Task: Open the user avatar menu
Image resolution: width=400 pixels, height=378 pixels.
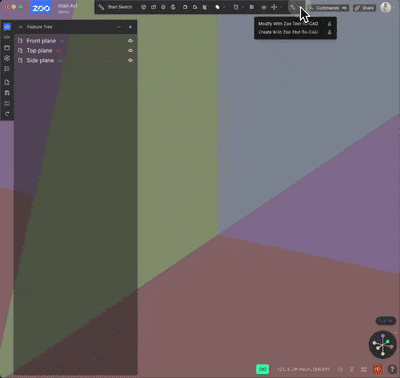Action: pos(386,7)
